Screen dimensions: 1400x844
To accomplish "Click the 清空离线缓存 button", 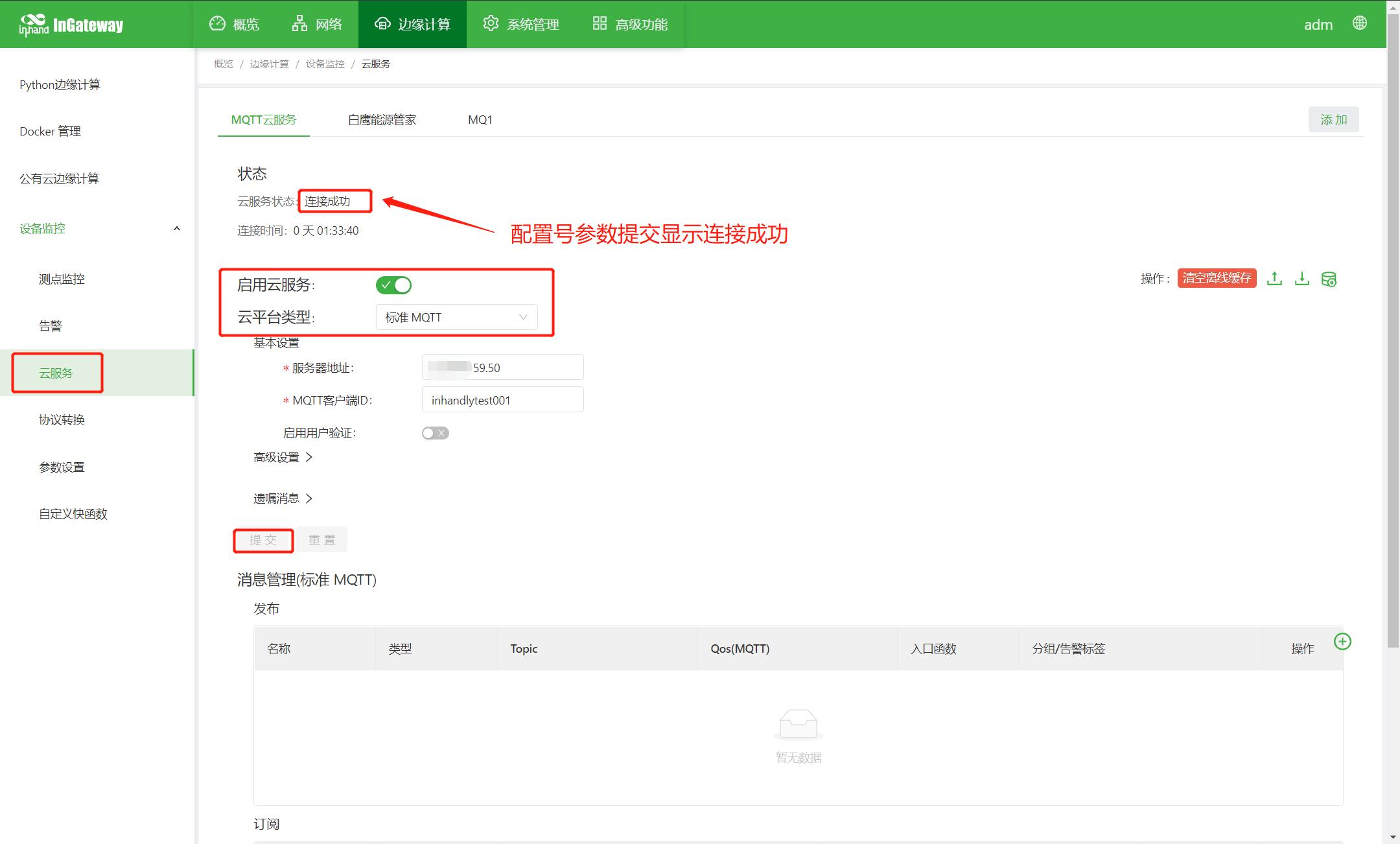I will click(x=1217, y=278).
